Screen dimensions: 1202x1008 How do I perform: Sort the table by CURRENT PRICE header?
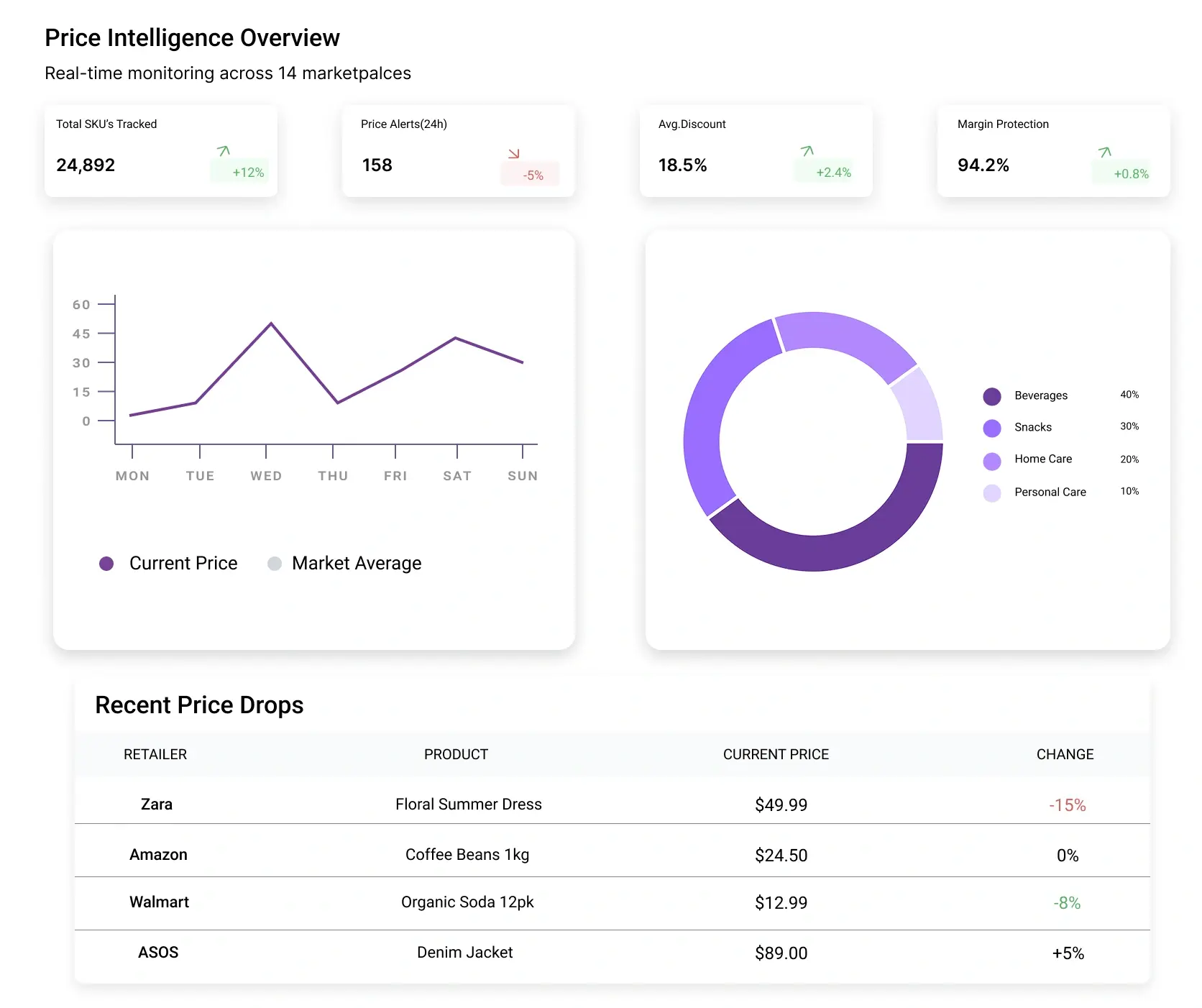point(776,754)
